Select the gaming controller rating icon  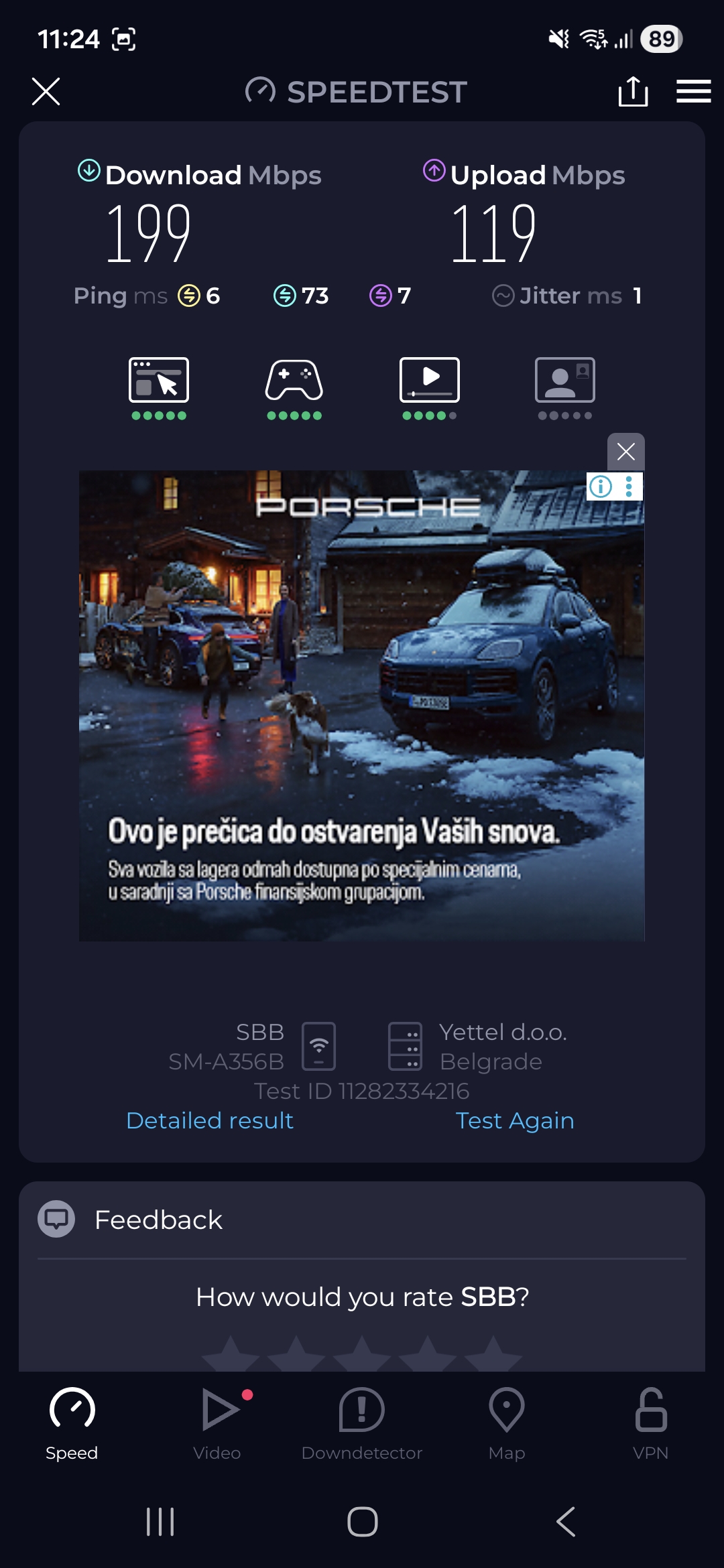tap(294, 389)
